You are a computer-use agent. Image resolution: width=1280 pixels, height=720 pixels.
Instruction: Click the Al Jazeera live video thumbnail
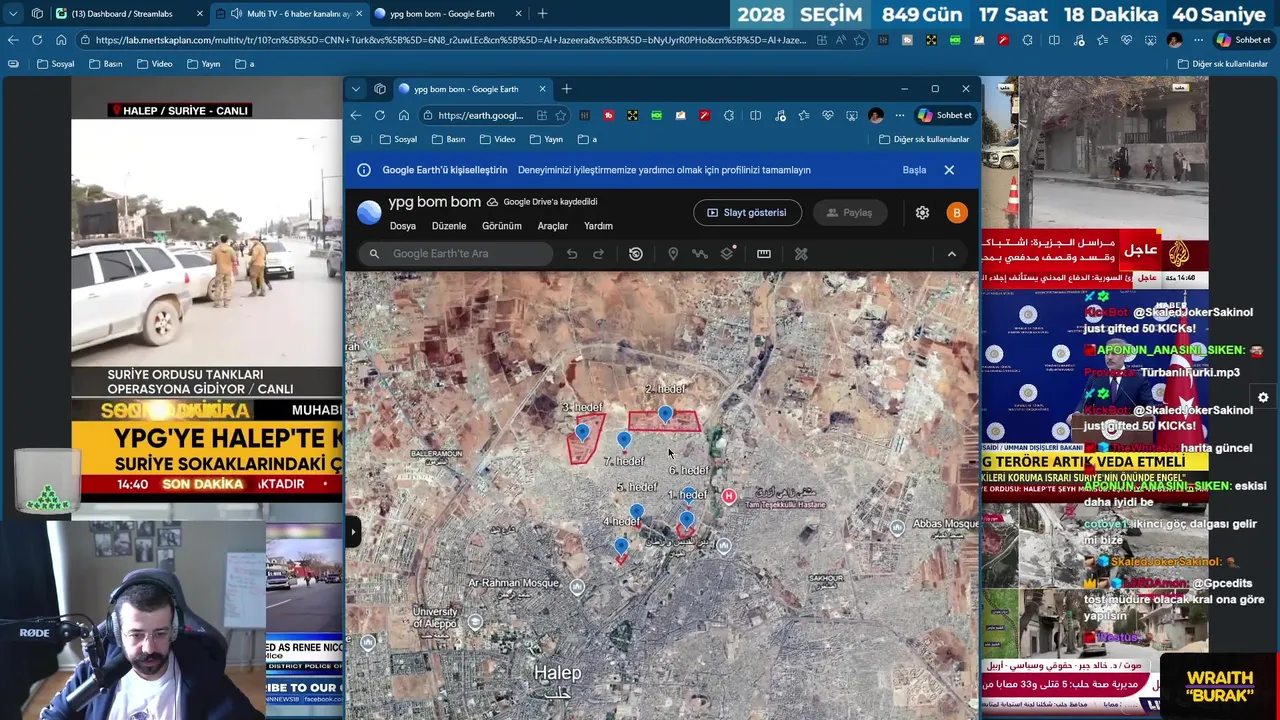pos(1095,183)
